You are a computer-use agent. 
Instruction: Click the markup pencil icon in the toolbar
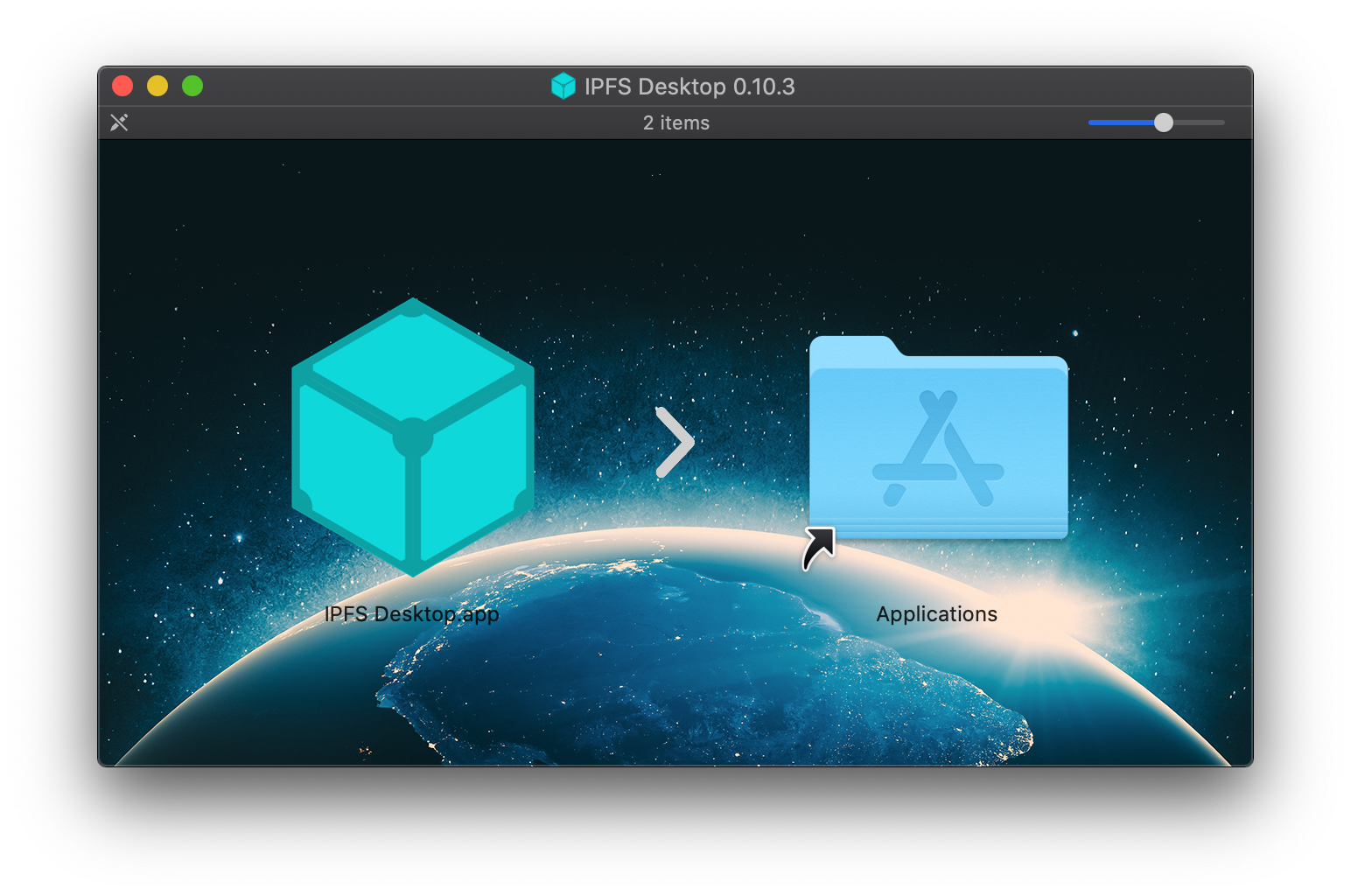120,122
